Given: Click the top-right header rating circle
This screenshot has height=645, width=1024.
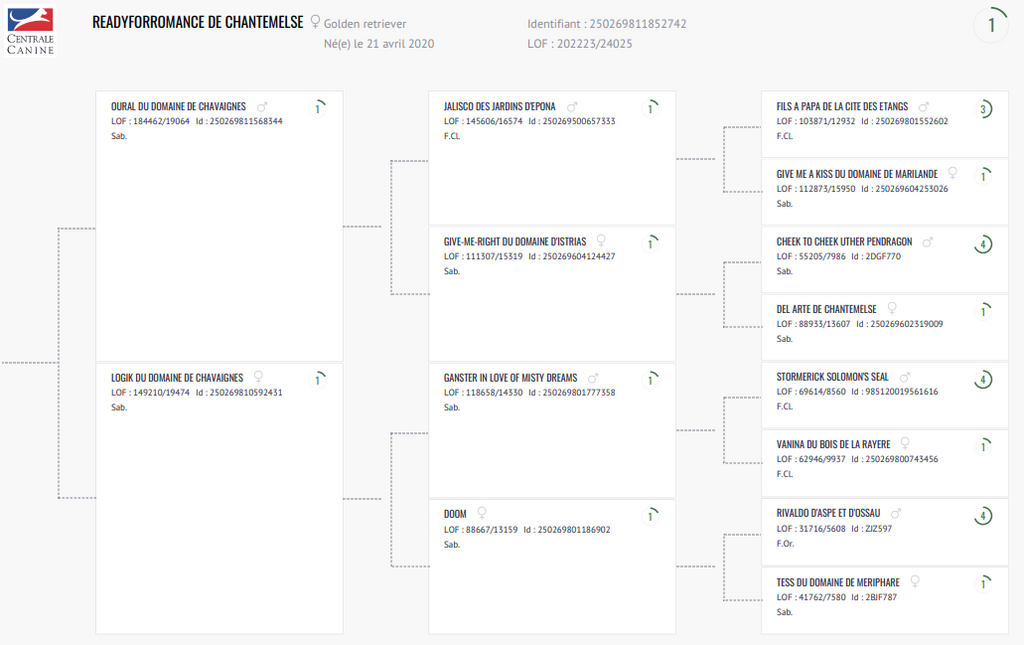Looking at the screenshot, I should pyautogui.click(x=991, y=26).
